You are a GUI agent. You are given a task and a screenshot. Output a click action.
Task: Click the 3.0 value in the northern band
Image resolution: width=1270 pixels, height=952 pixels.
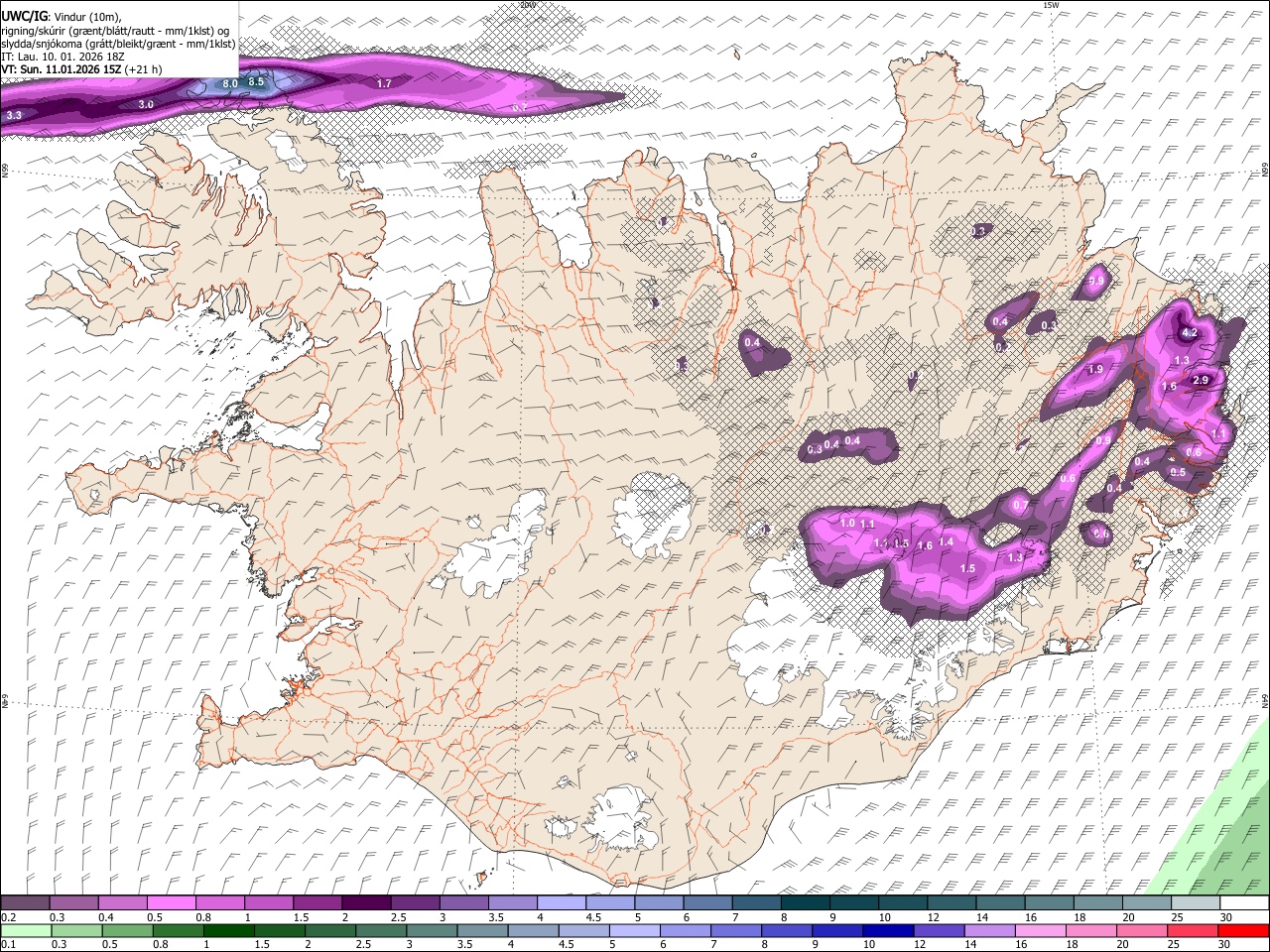point(146,104)
